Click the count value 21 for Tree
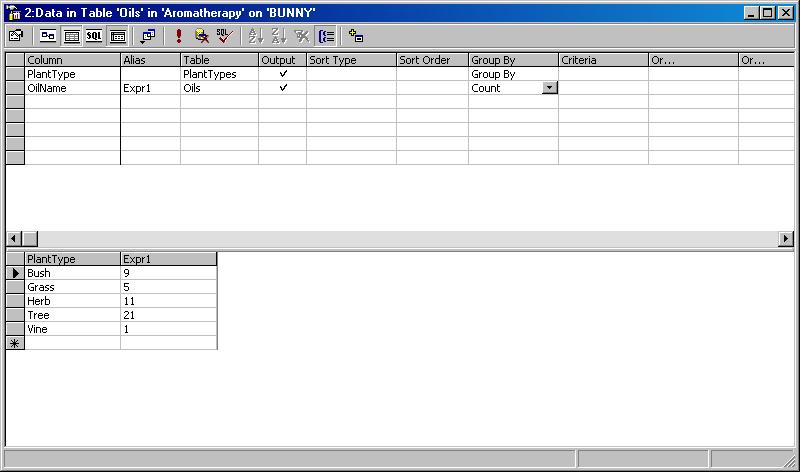Viewport: 800px width, 472px height. tap(169, 315)
